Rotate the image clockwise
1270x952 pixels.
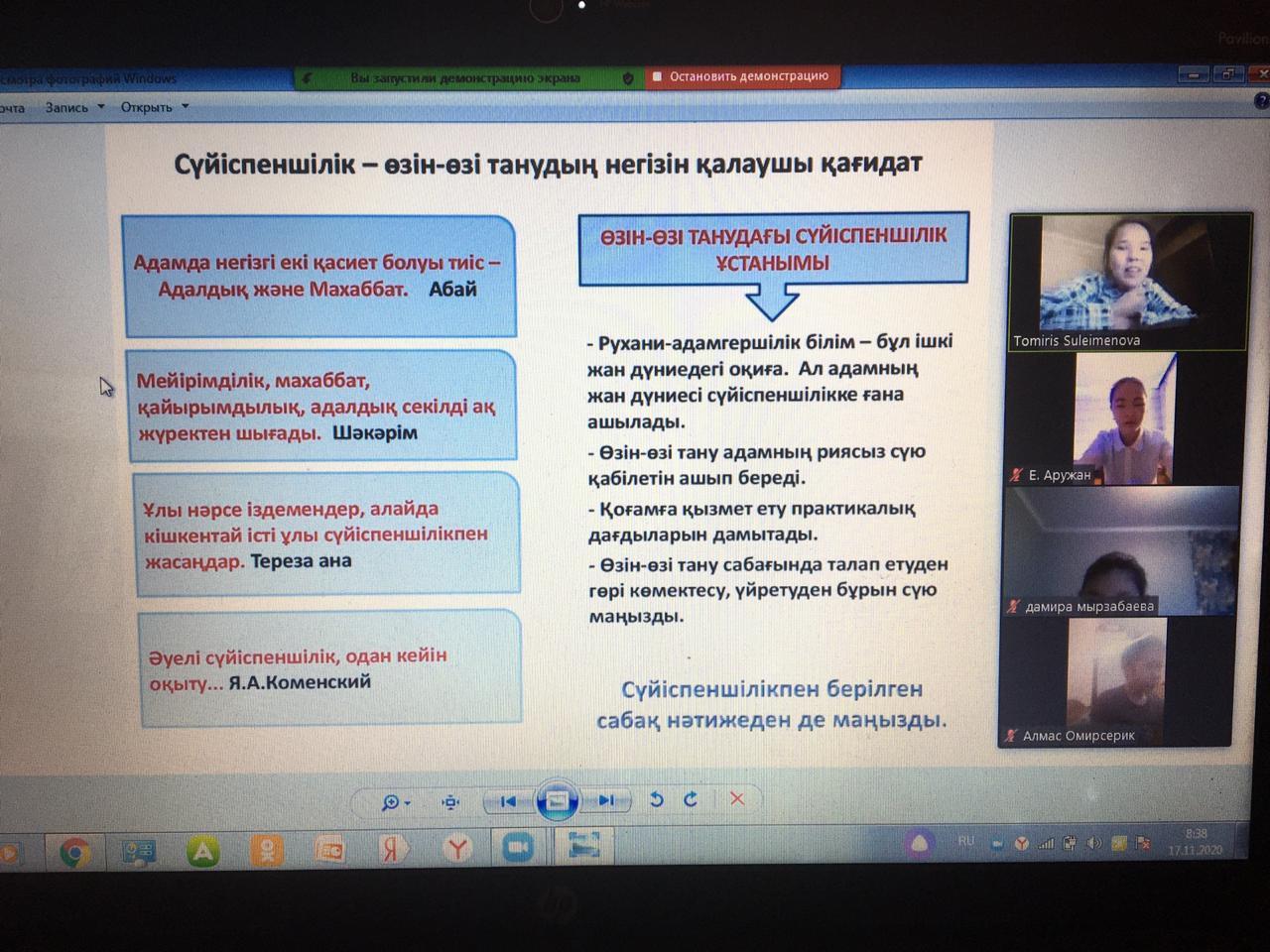tap(691, 799)
